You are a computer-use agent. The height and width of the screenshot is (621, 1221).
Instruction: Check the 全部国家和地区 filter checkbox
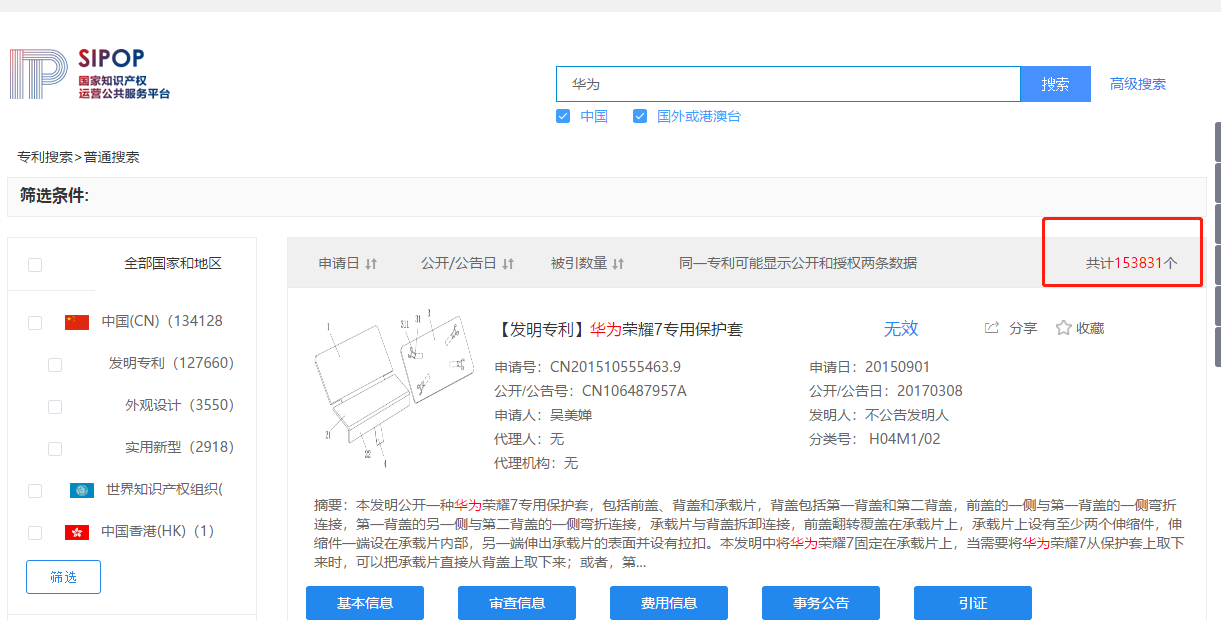[35, 265]
